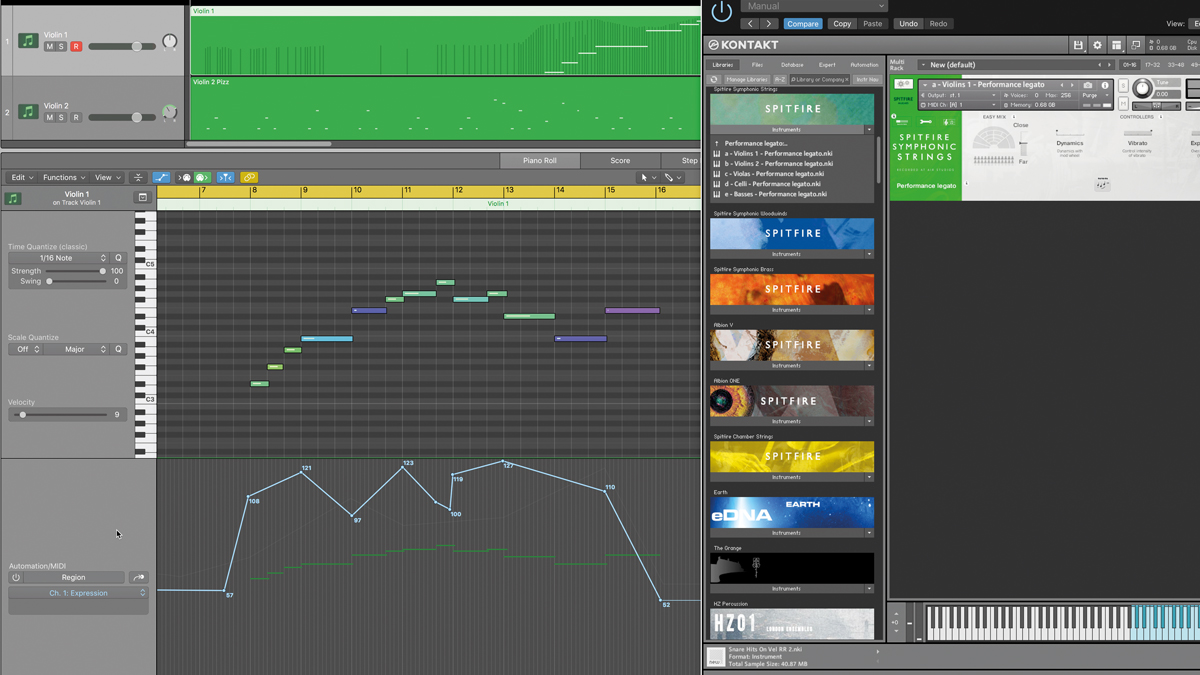
Task: Go to next plug-in preset
Action: (x=768, y=24)
